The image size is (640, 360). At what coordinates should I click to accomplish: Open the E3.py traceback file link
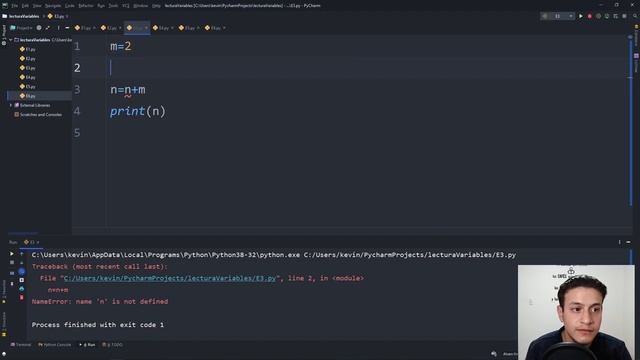click(x=170, y=278)
